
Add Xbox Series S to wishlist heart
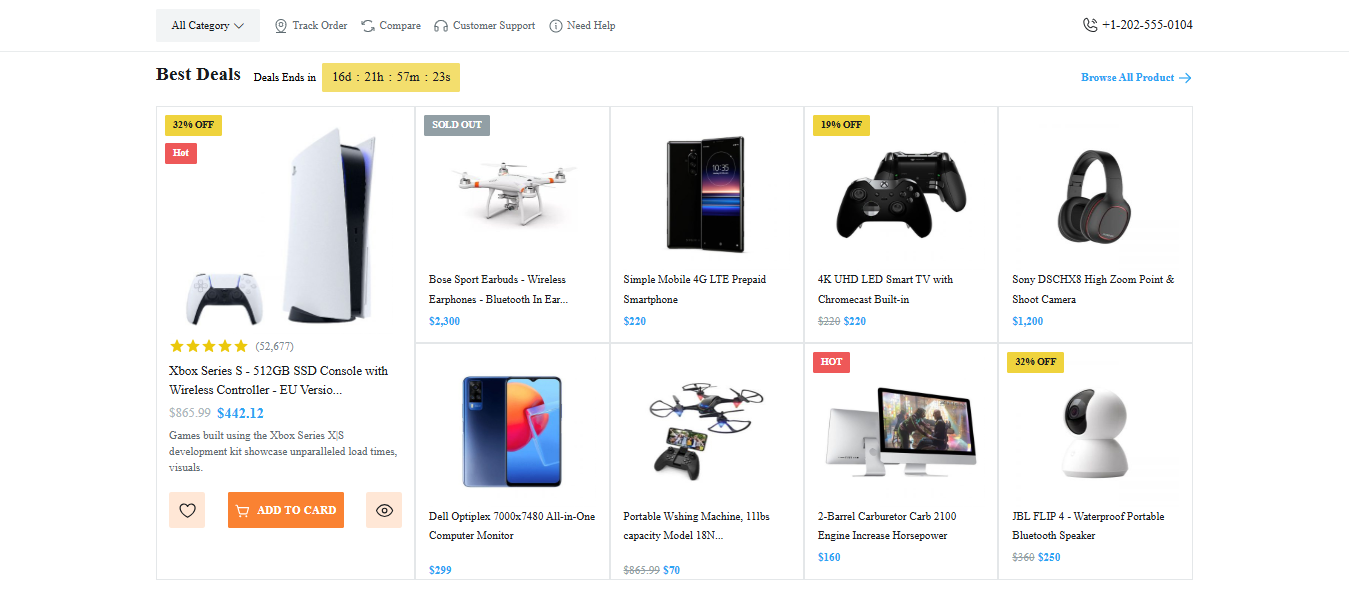(x=187, y=510)
